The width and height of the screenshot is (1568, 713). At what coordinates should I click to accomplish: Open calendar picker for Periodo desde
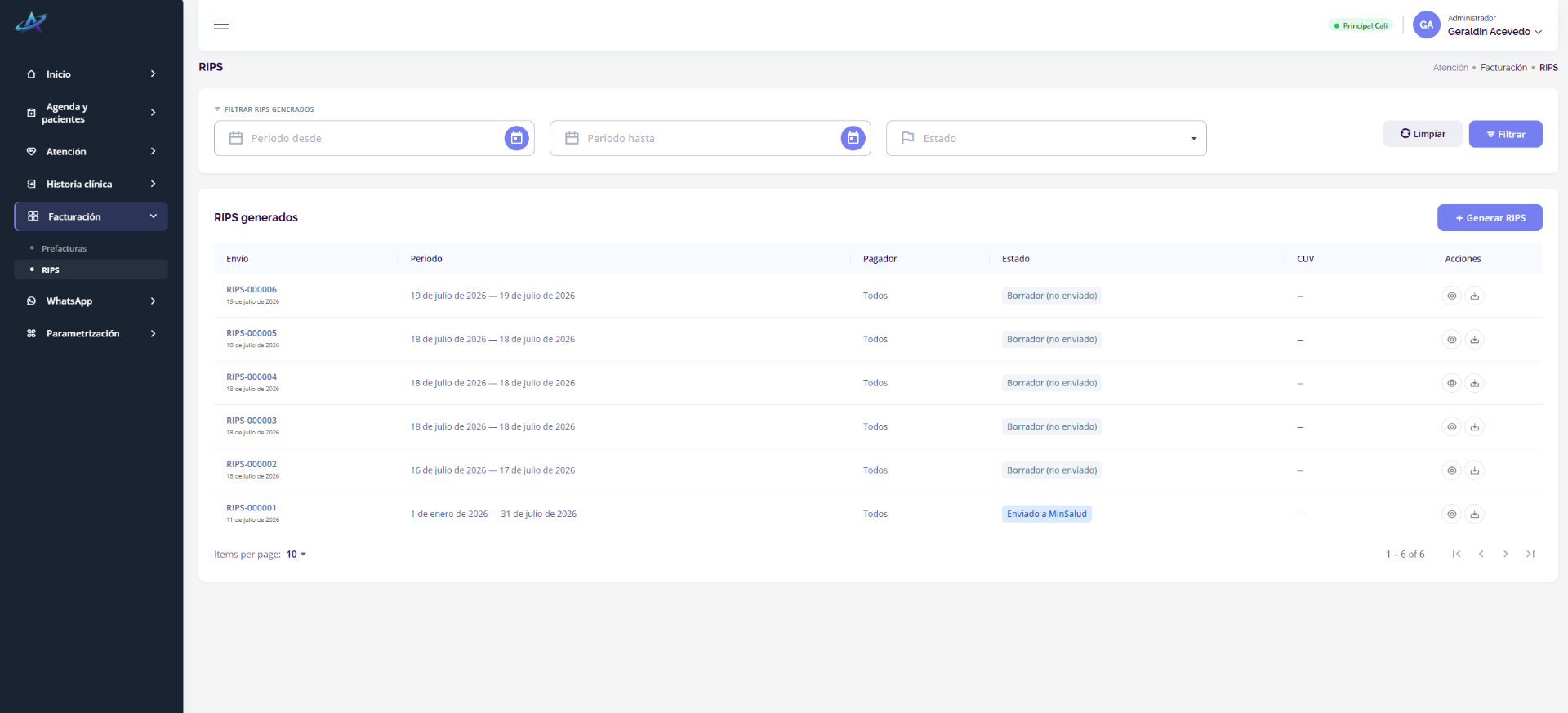click(x=516, y=139)
